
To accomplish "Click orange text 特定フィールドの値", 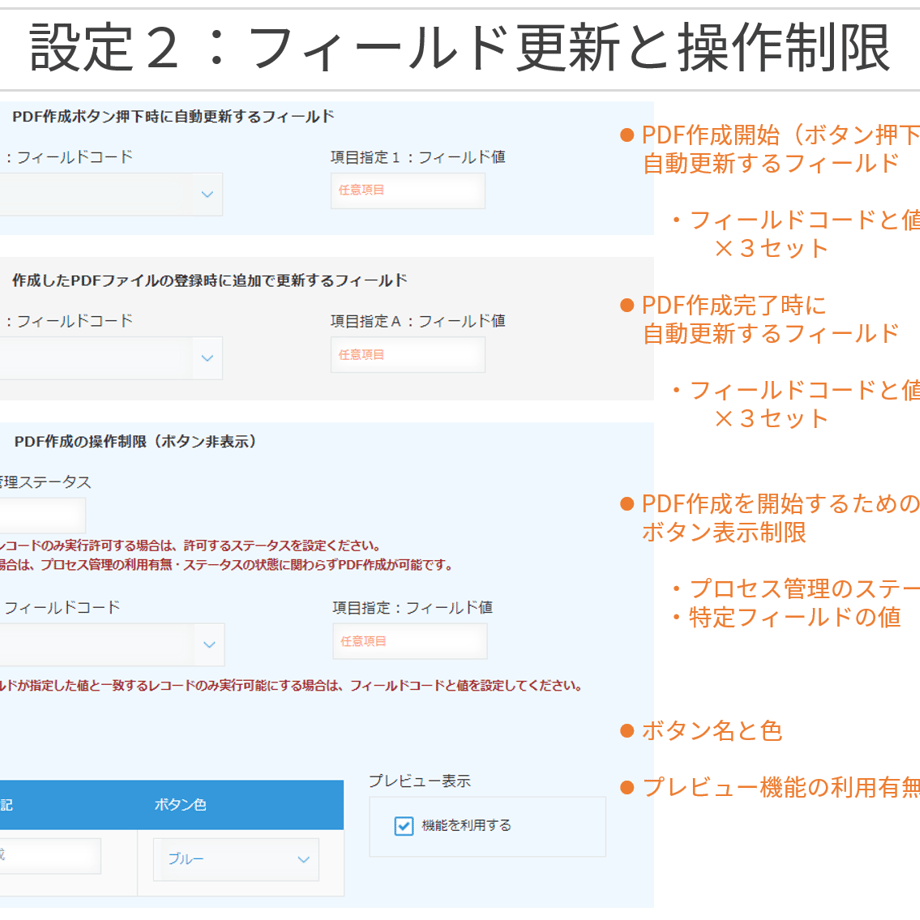I will (x=794, y=617).
